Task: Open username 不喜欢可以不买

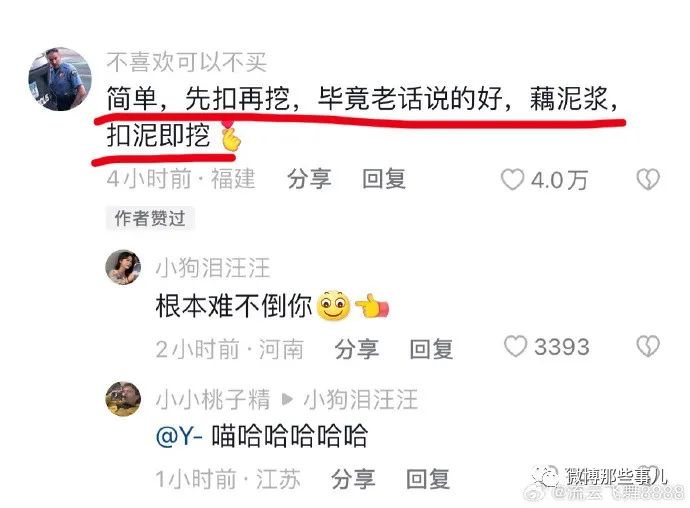Action: (187, 62)
